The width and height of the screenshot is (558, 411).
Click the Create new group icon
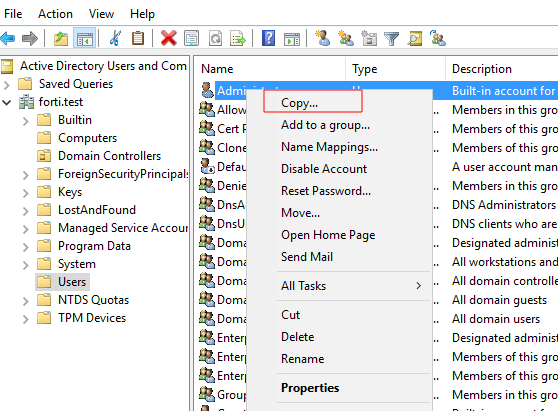click(x=346, y=38)
